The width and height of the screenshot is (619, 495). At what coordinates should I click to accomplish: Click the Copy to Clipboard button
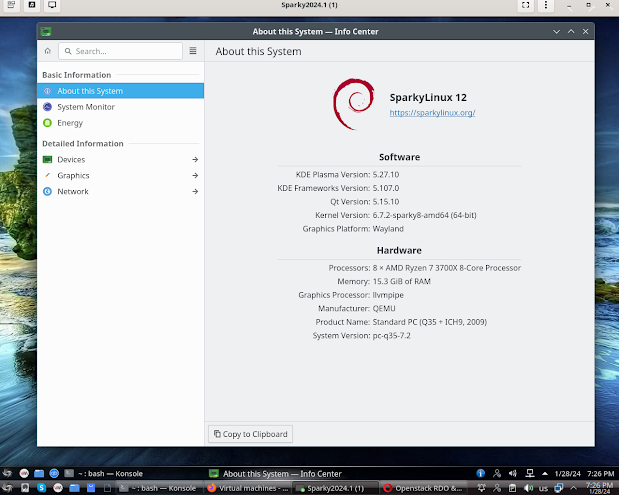(250, 434)
